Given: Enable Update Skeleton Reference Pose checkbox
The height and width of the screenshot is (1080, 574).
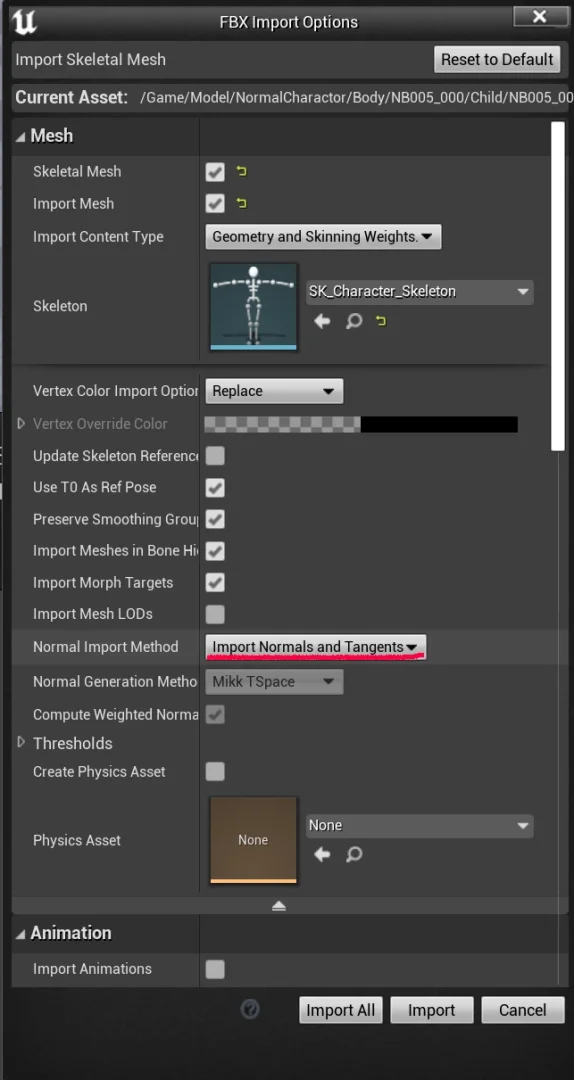Looking at the screenshot, I should point(215,456).
